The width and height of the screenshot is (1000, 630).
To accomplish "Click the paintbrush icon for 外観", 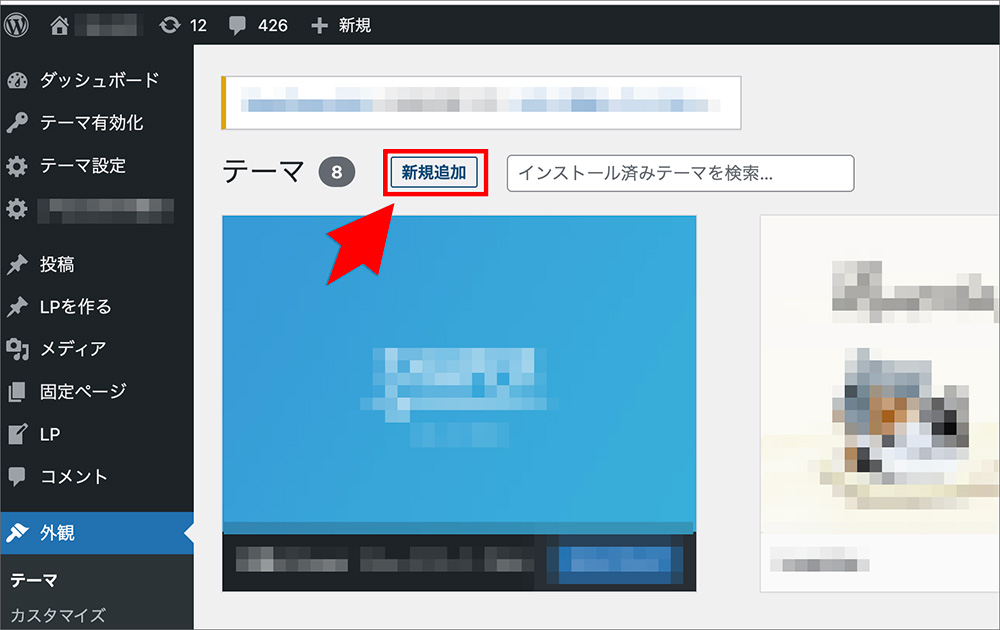I will (17, 532).
